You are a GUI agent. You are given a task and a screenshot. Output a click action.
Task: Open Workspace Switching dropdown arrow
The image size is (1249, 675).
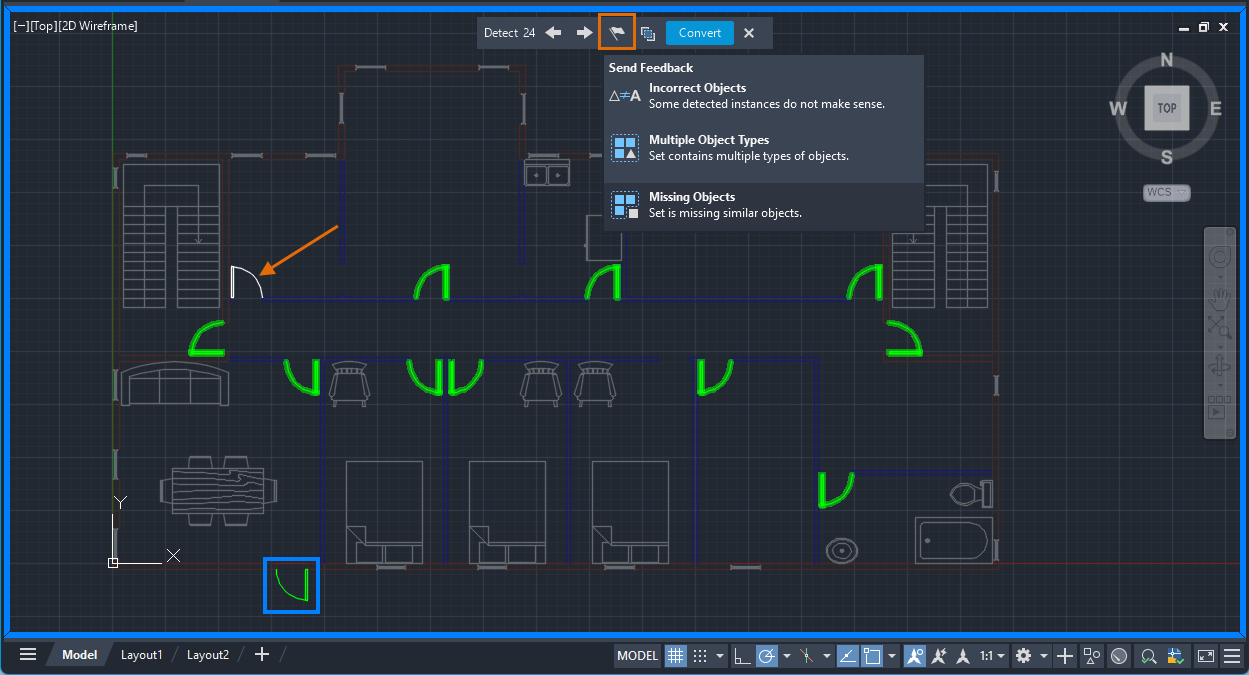(1043, 657)
